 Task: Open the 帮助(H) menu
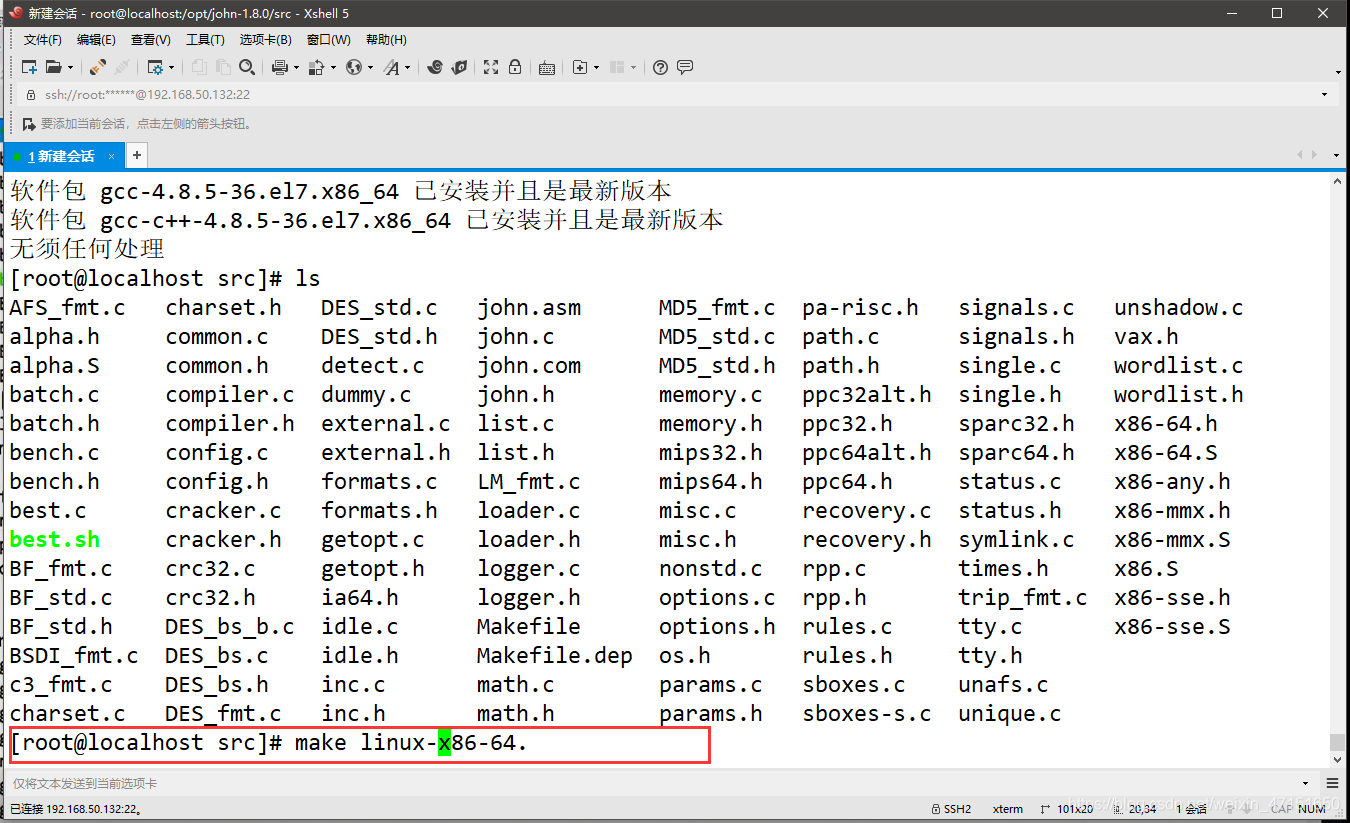coord(386,40)
